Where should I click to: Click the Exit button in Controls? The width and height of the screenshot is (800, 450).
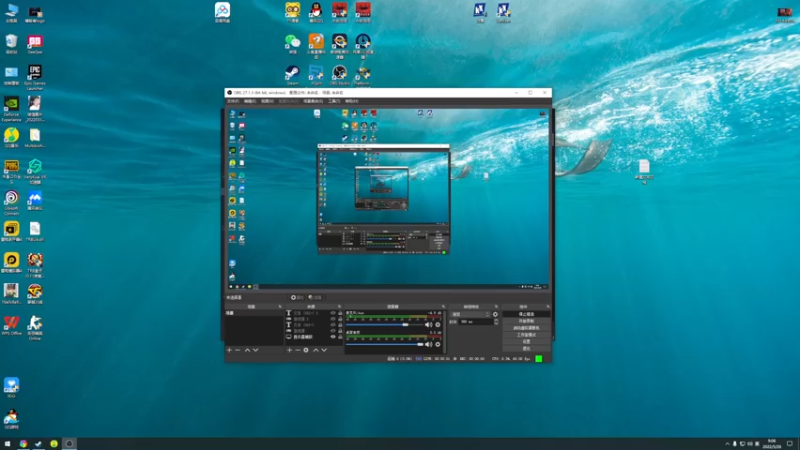[x=526, y=348]
